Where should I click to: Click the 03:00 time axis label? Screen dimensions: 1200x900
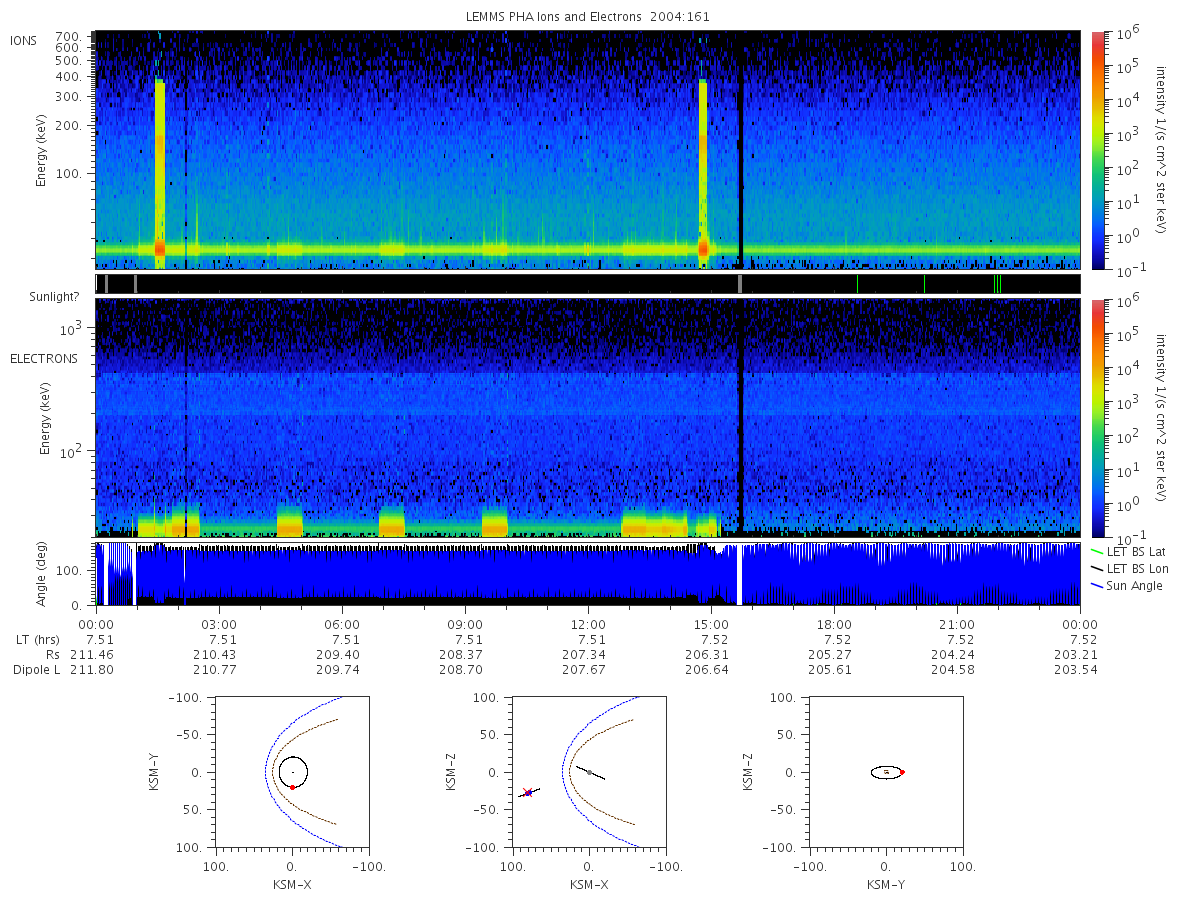click(x=219, y=624)
